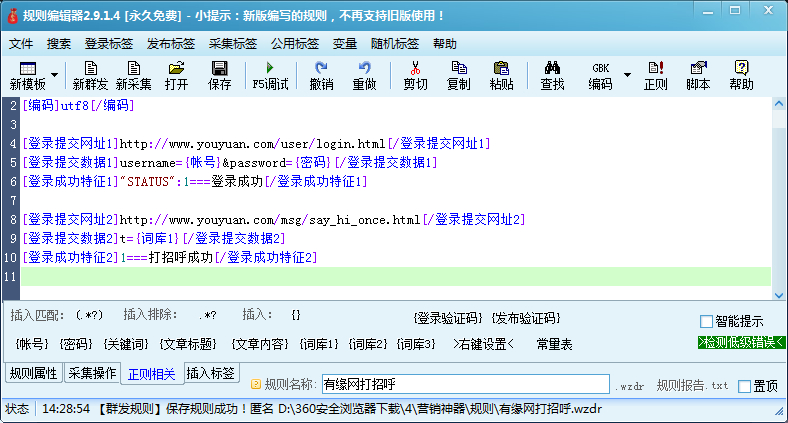Expand the GBK 编码 dropdown arrow
This screenshot has height=423, width=788.
coord(627,75)
